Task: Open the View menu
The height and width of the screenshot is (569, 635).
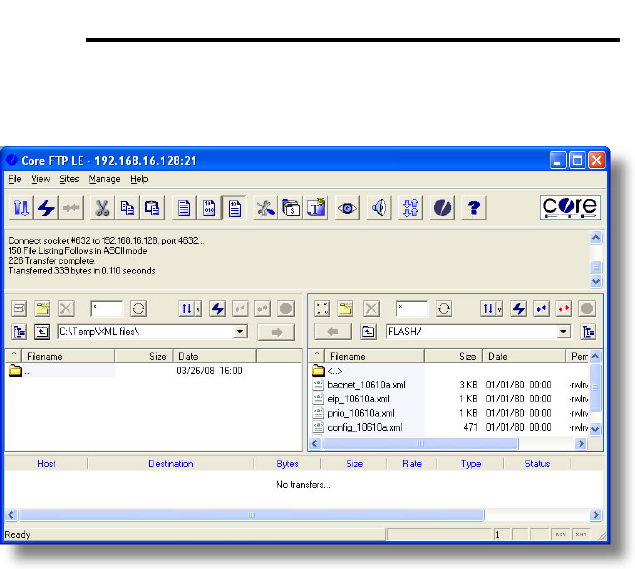Action: [40, 179]
